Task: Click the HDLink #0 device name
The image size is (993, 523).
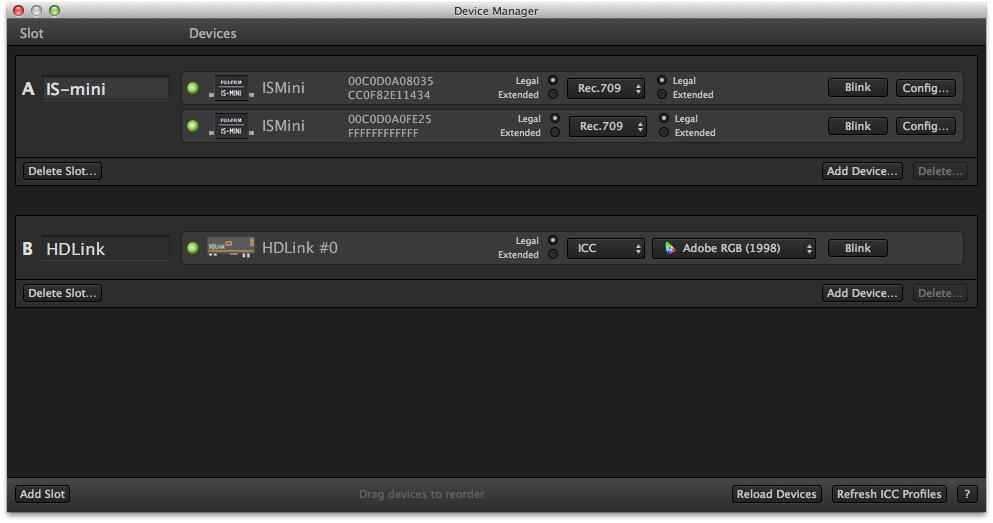Action: tap(300, 248)
